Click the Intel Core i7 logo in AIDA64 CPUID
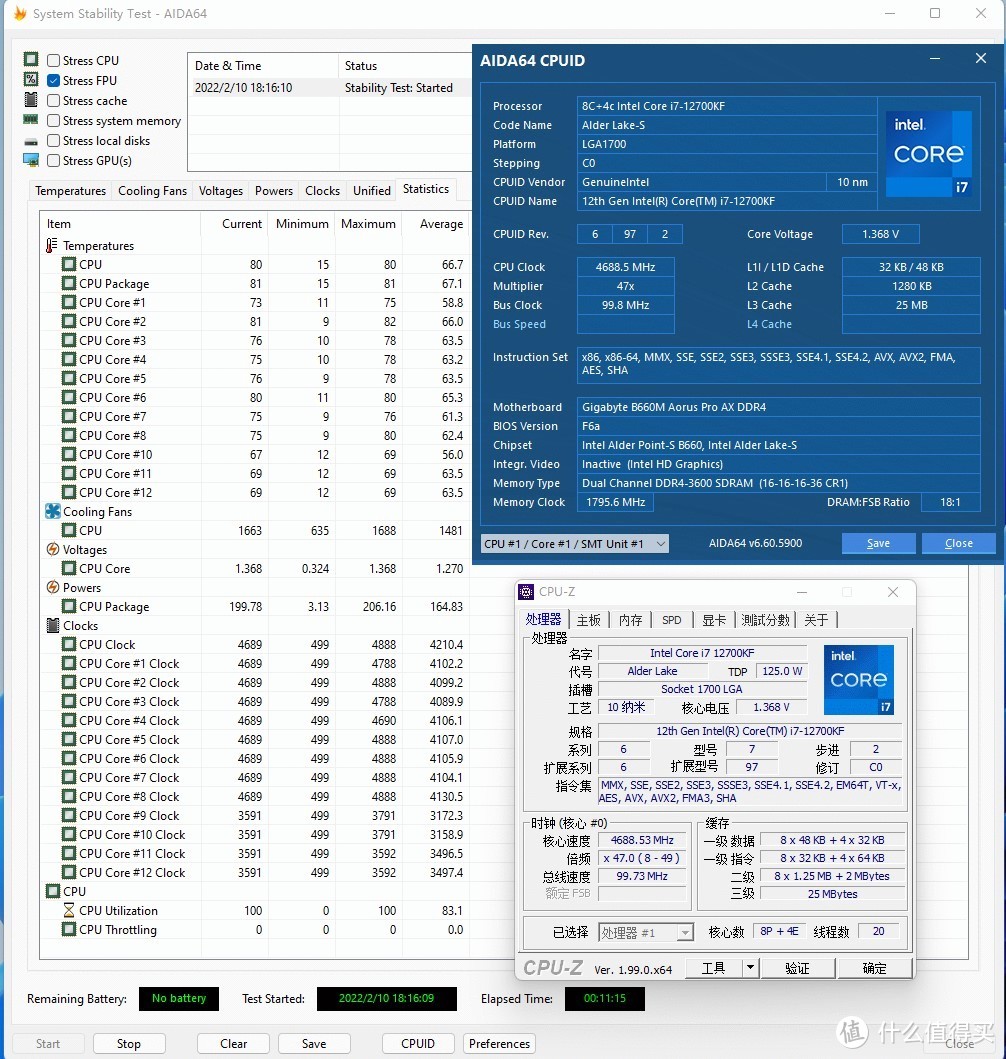 (x=928, y=154)
